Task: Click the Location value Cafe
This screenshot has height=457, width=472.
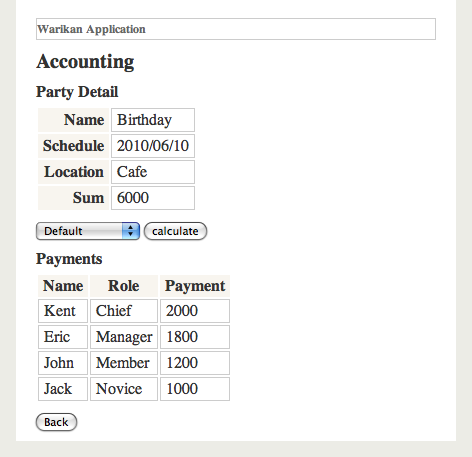Action: point(153,172)
